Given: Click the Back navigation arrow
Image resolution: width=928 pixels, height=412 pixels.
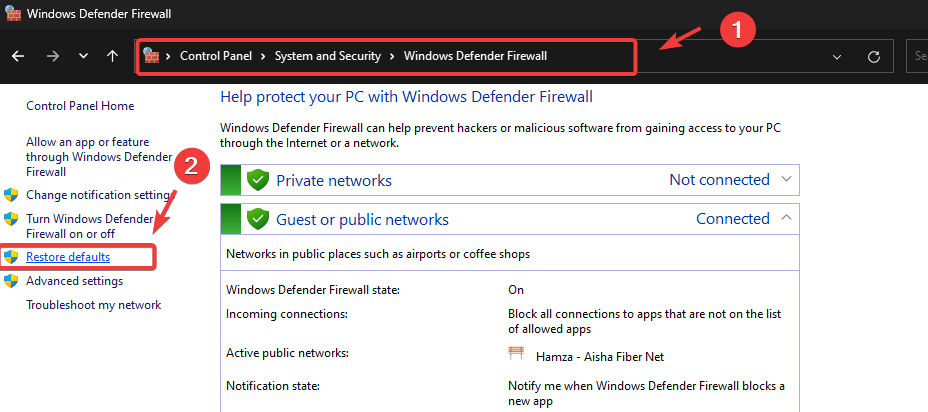Looking at the screenshot, I should pyautogui.click(x=18, y=56).
